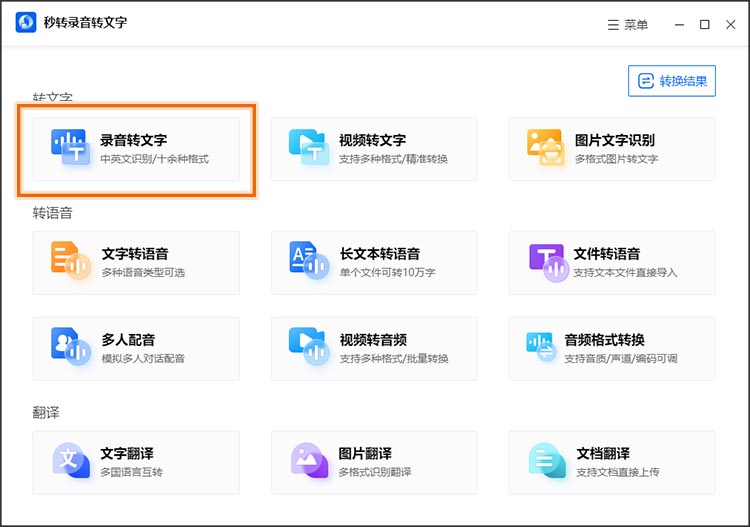Click the 文档翻译 teal document icon
The image size is (750, 527).
coord(547,460)
